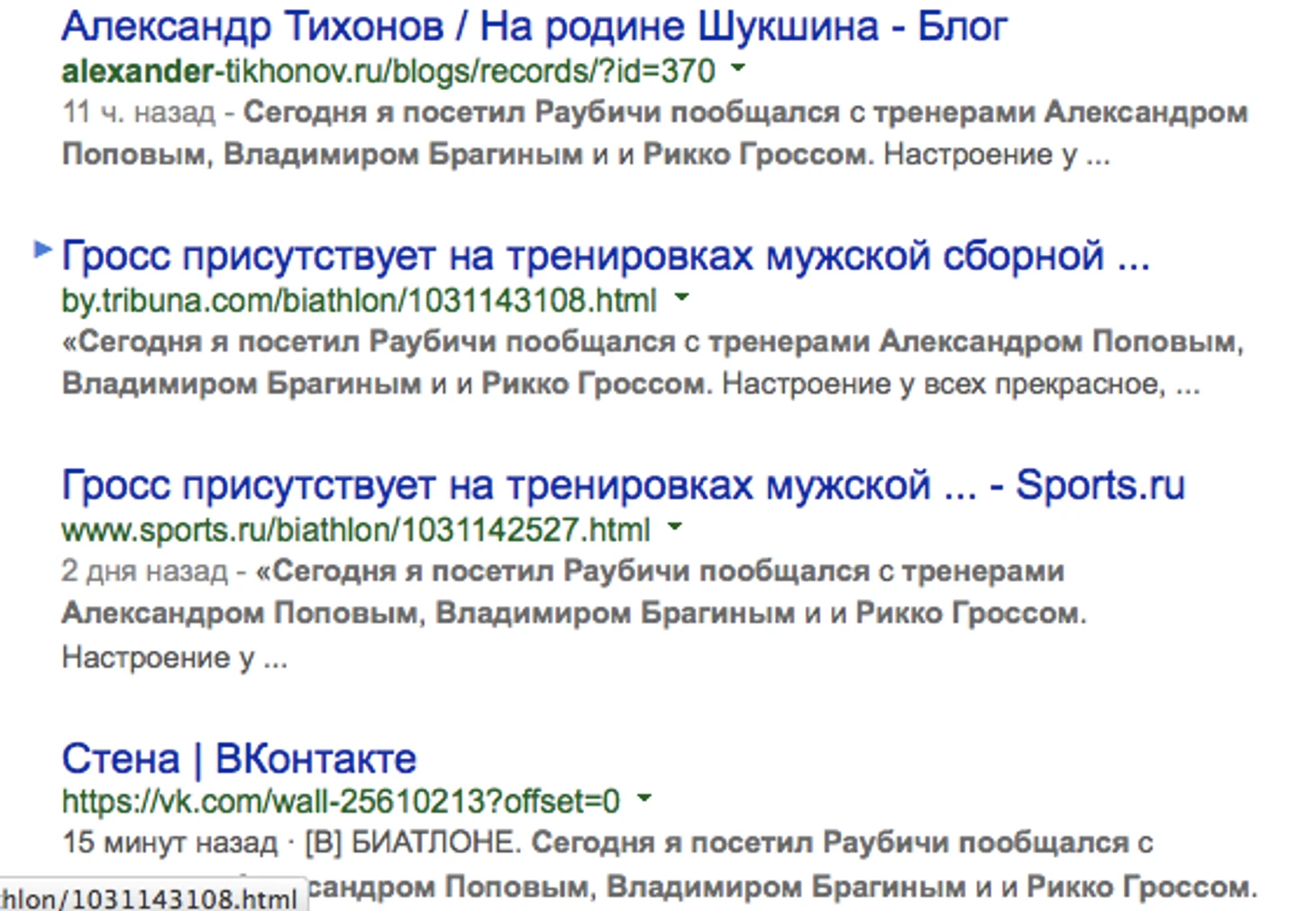Click the '11 ч. назад' timestamp
This screenshot has height=911, width=1316.
[x=139, y=113]
